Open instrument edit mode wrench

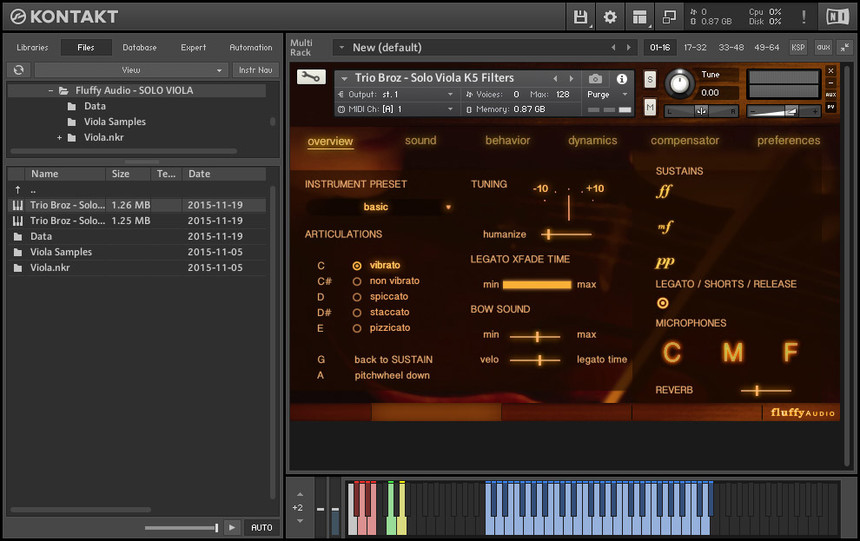(x=311, y=77)
